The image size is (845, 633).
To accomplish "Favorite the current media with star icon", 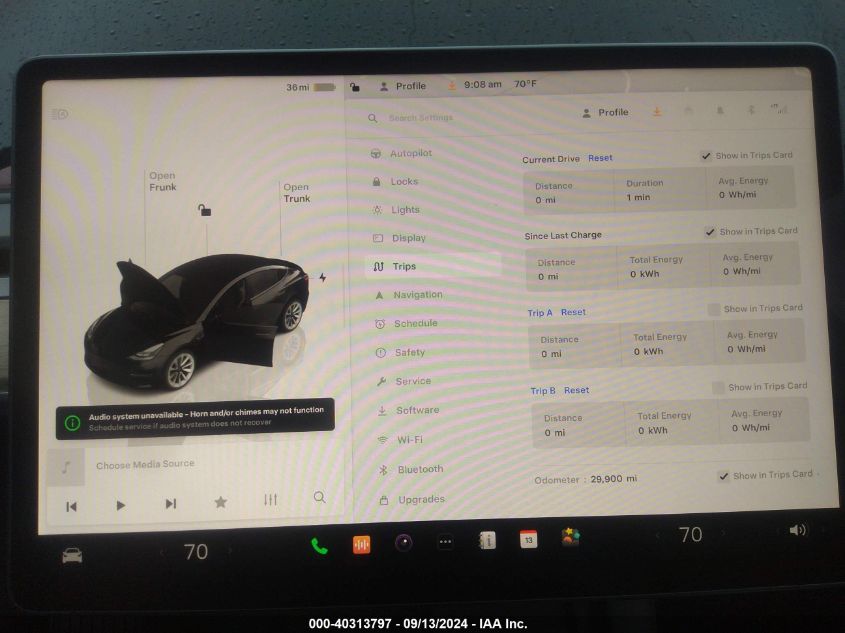I will pos(220,502).
